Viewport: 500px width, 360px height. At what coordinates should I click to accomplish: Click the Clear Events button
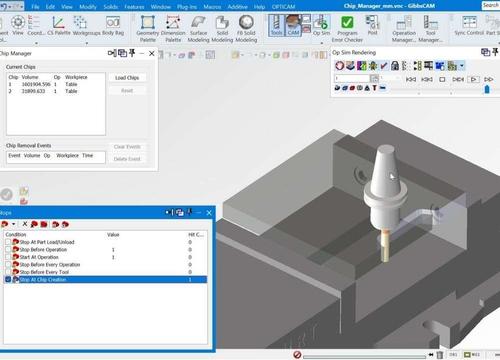(127, 147)
